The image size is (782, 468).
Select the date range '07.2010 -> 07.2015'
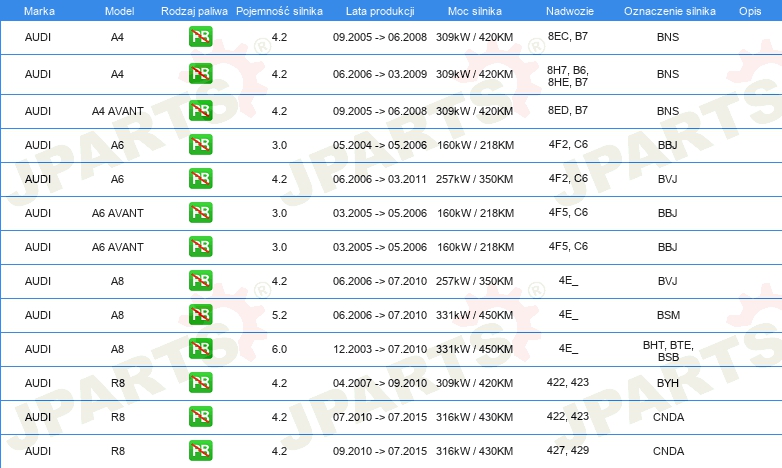380,417
